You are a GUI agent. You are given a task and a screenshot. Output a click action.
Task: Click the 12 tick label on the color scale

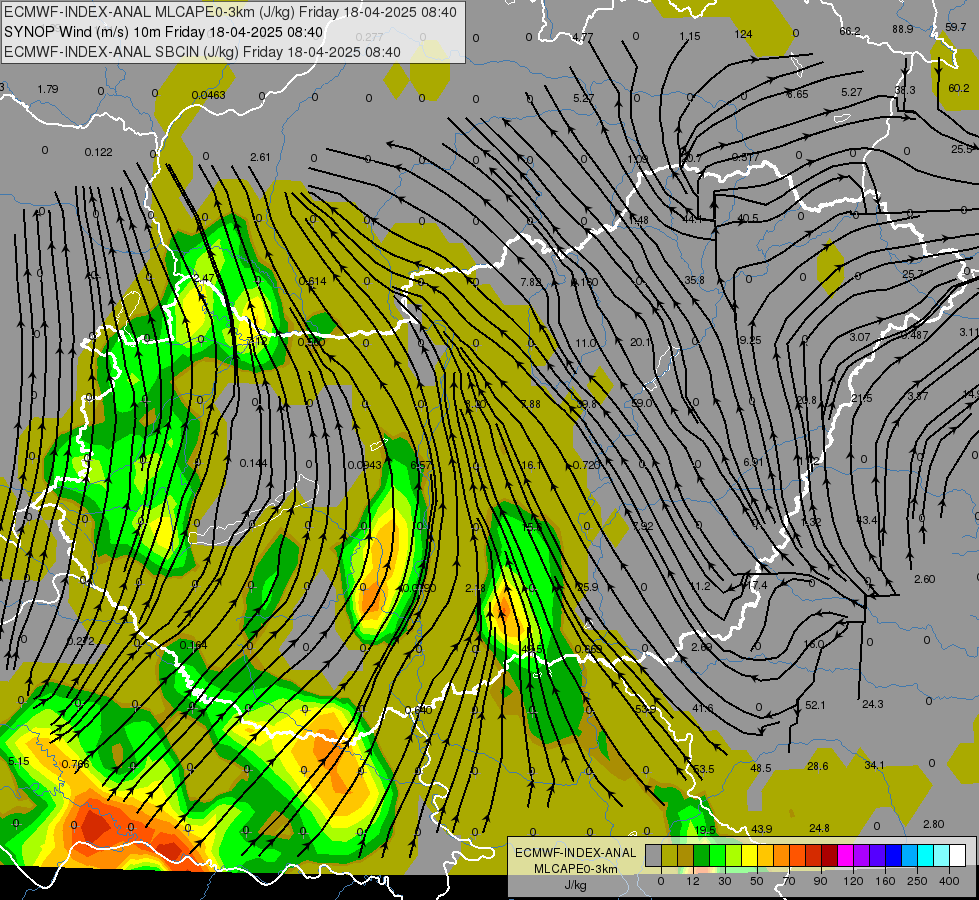pyautogui.click(x=693, y=881)
